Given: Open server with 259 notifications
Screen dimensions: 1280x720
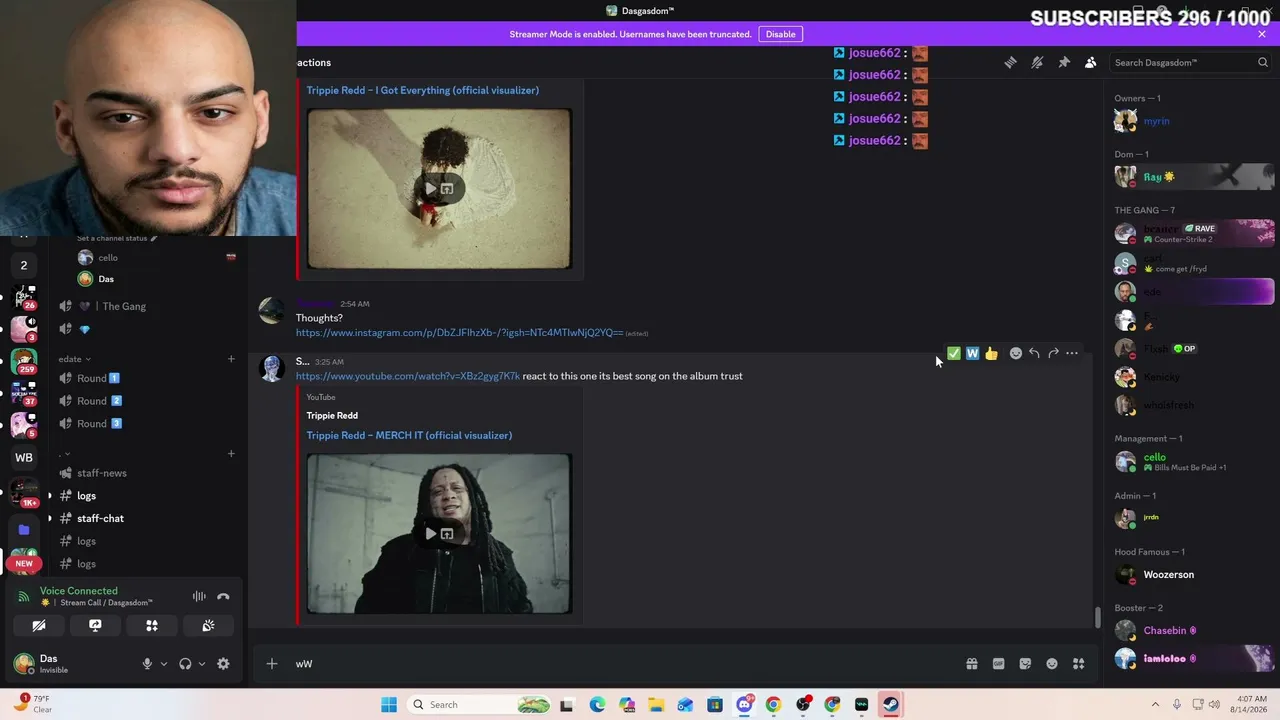Looking at the screenshot, I should pos(24,359).
